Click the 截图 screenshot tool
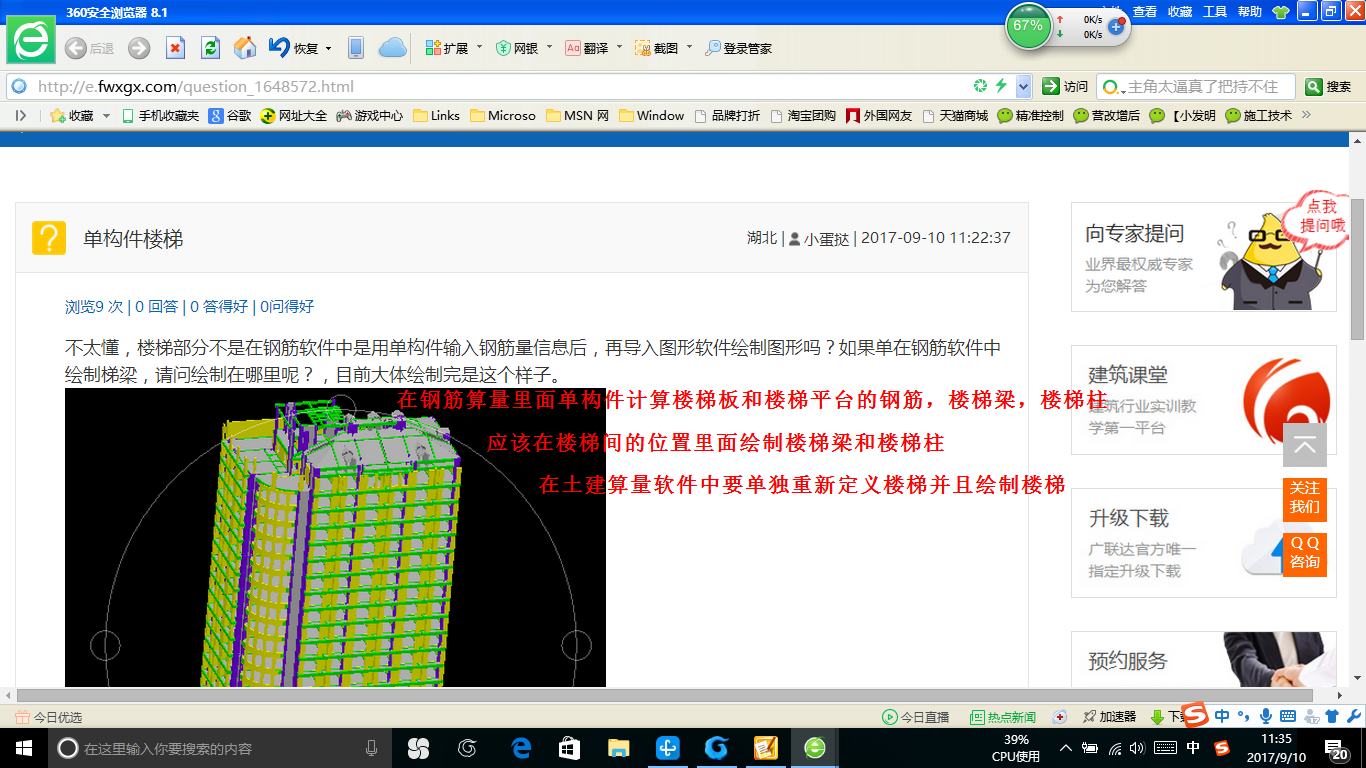 tap(657, 48)
